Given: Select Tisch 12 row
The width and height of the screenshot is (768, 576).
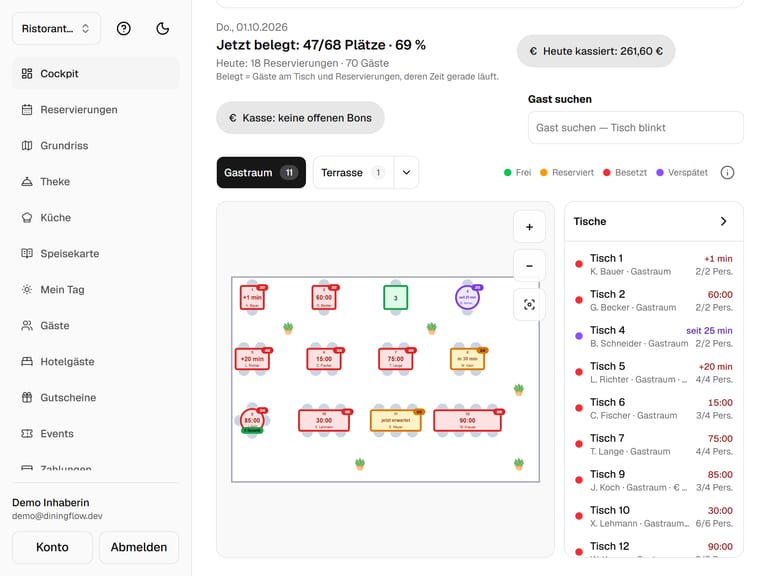Looking at the screenshot, I should click(654, 549).
